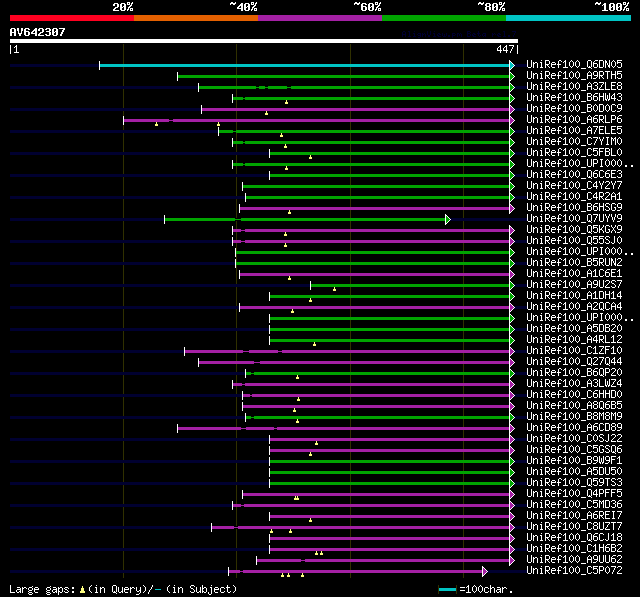Open the UniRef100_A6RLP6 hit label
640x597 pixels.
coord(574,120)
